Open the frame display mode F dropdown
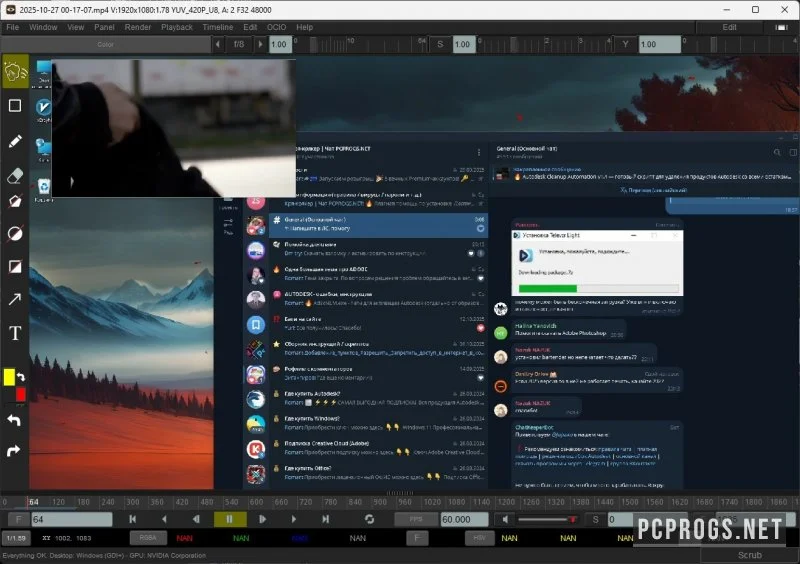Screen dimensions: 800x564 (x=19, y=520)
